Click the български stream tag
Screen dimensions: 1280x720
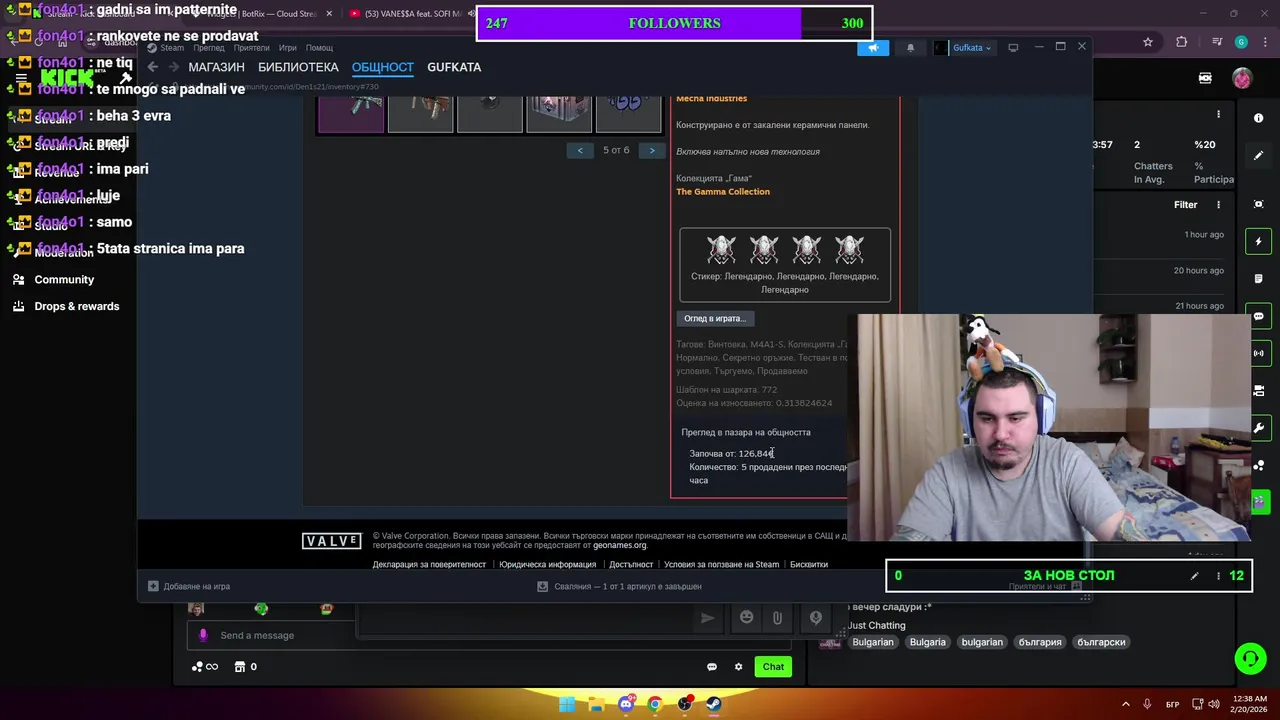point(1101,642)
